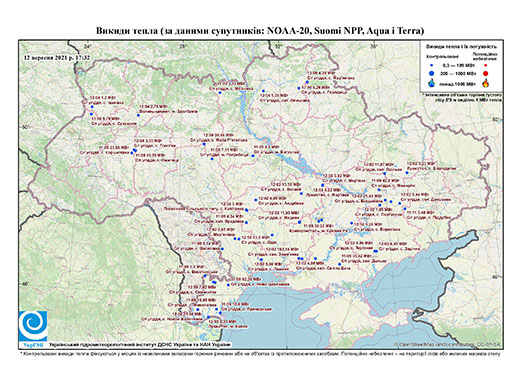Click the OpenStreetMap contributors attribution
Viewport: 520px width, 368px height.
pyautogui.click(x=448, y=344)
